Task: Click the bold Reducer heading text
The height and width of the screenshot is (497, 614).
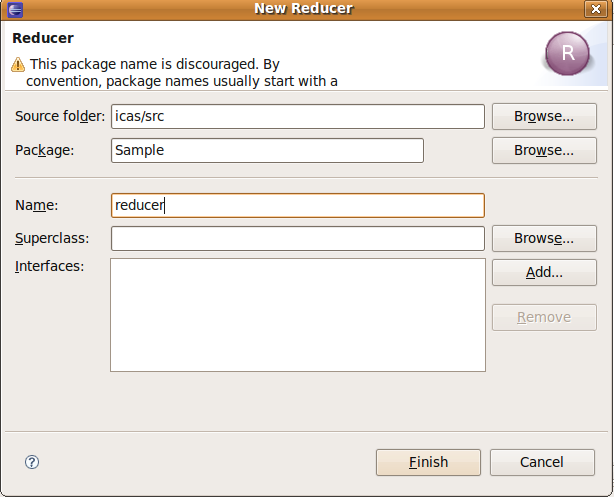Action: point(42,38)
